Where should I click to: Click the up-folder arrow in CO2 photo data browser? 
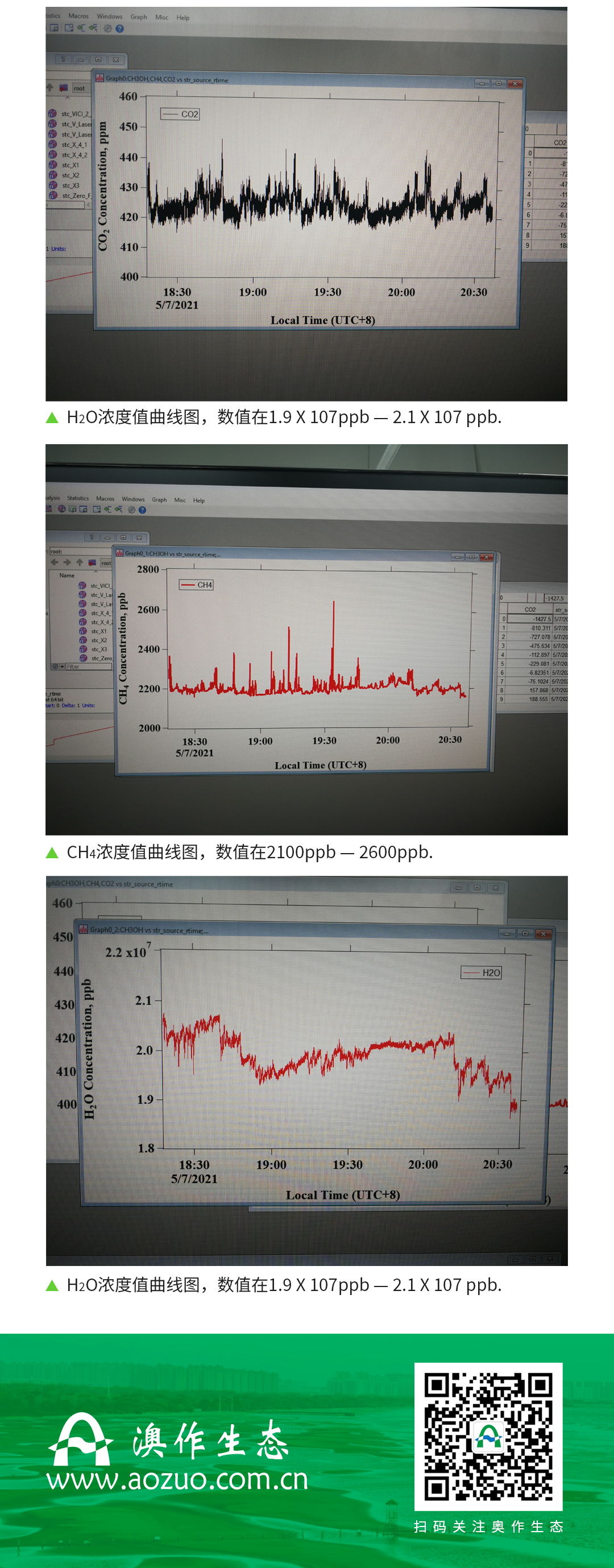(50, 88)
